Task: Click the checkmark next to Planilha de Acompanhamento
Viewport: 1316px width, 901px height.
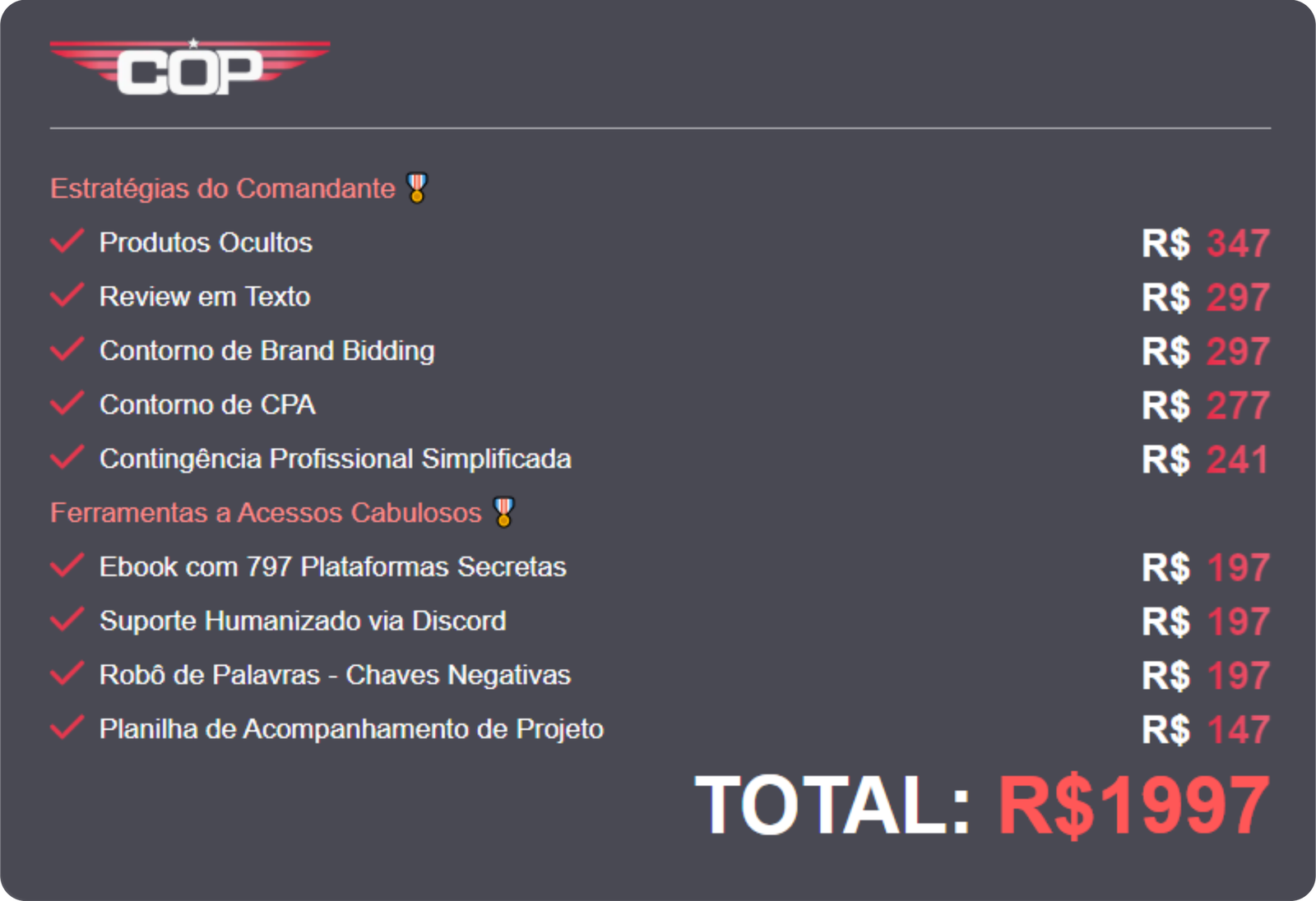Action: 67,728
